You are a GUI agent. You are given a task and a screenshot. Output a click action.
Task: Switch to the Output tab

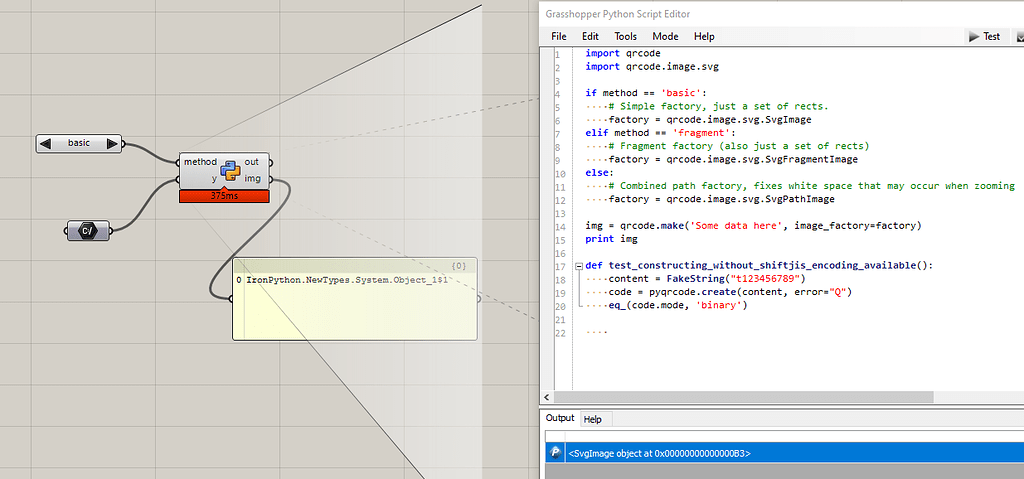click(x=560, y=418)
